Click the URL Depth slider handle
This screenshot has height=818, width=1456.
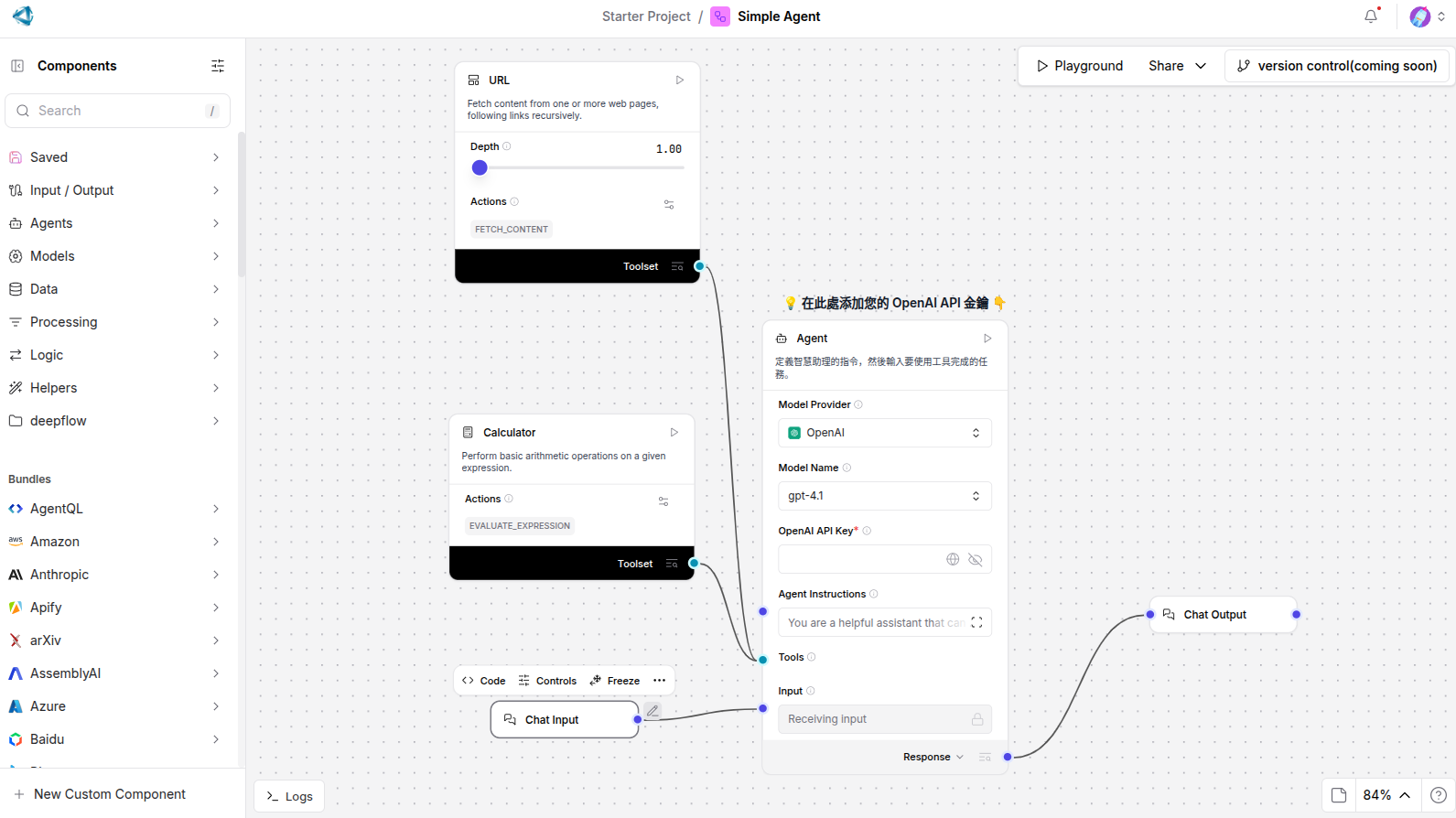(x=480, y=167)
